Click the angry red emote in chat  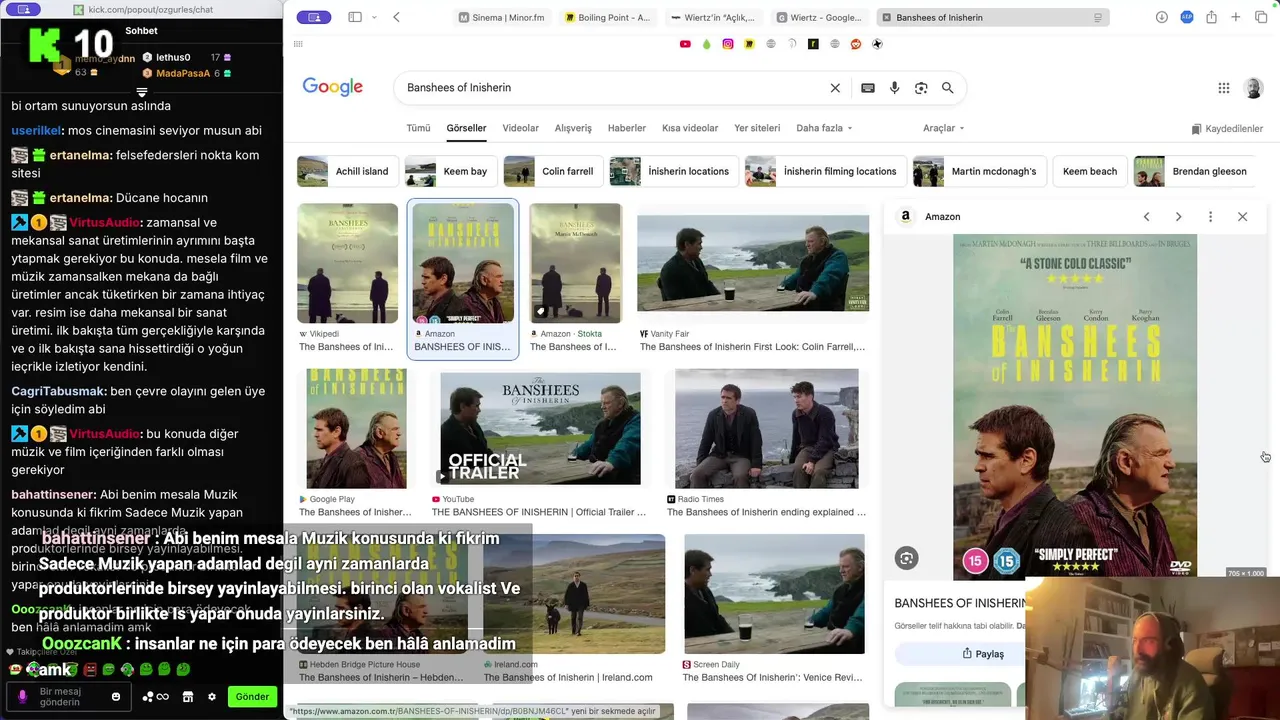(x=90, y=669)
